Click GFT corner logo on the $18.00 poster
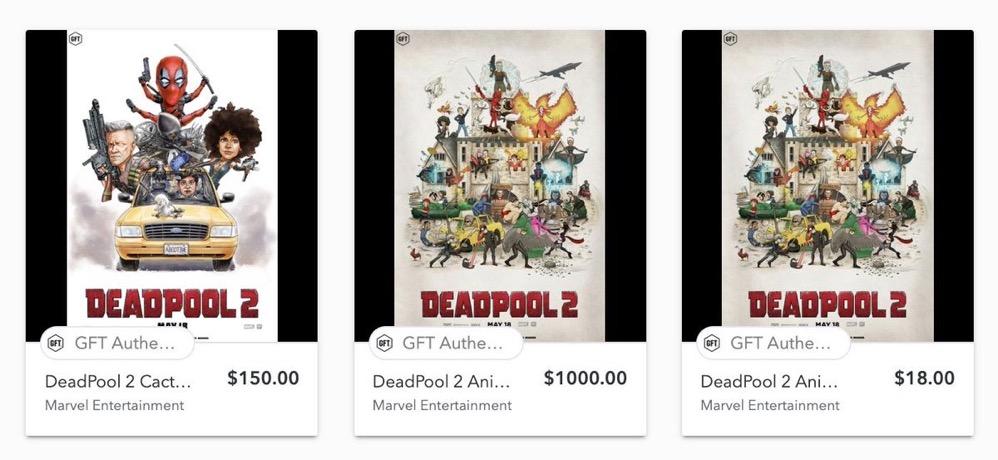 [x=730, y=39]
